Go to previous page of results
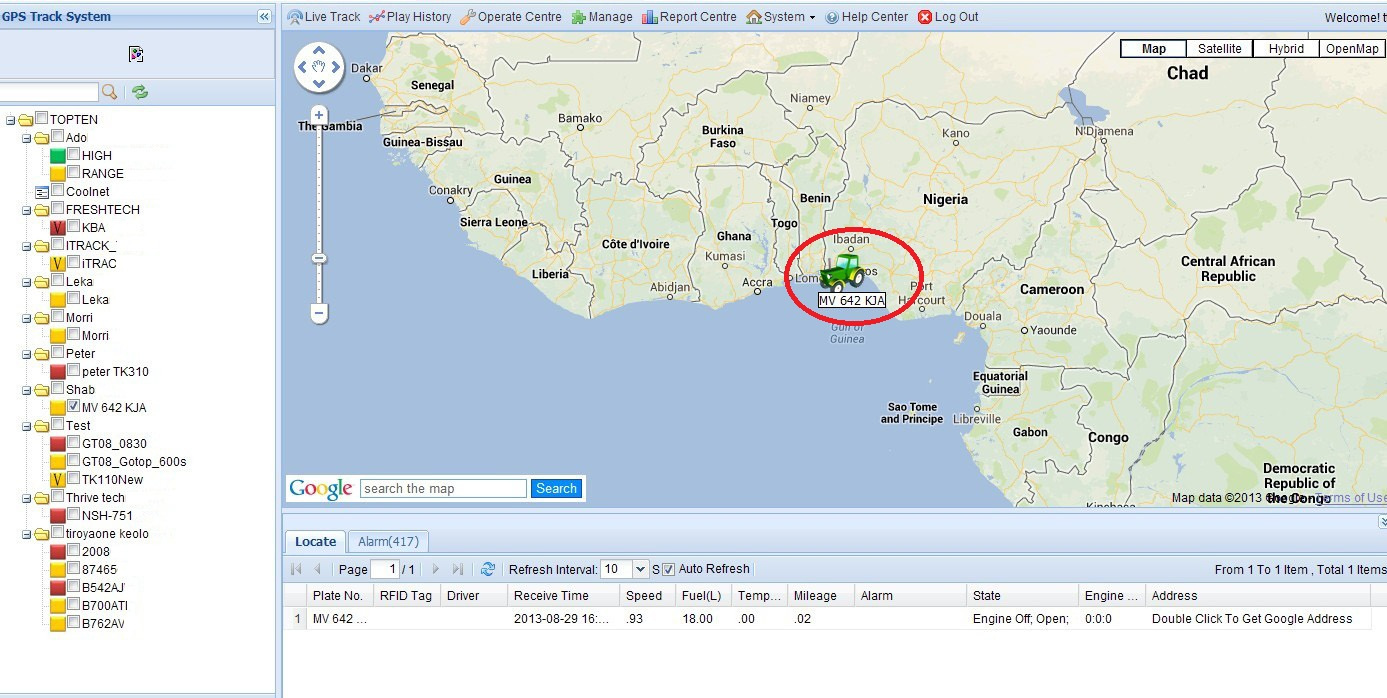 tap(318, 569)
